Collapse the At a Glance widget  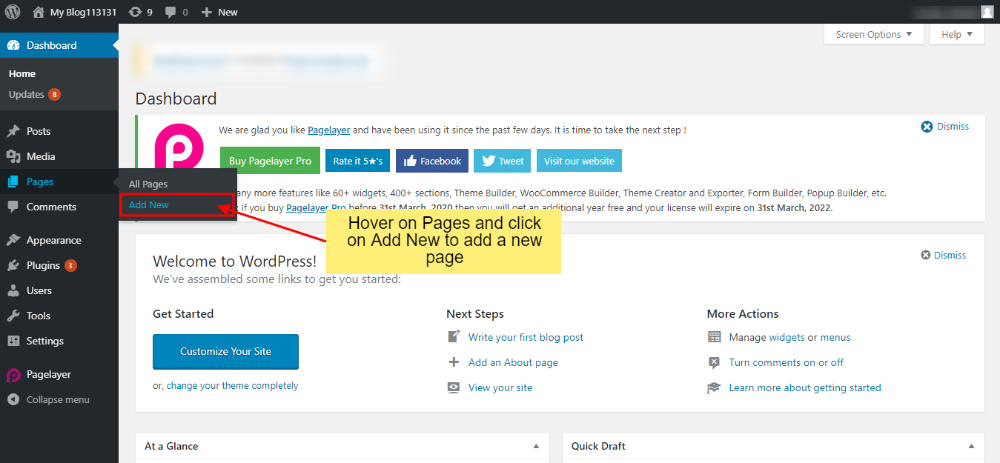(535, 446)
